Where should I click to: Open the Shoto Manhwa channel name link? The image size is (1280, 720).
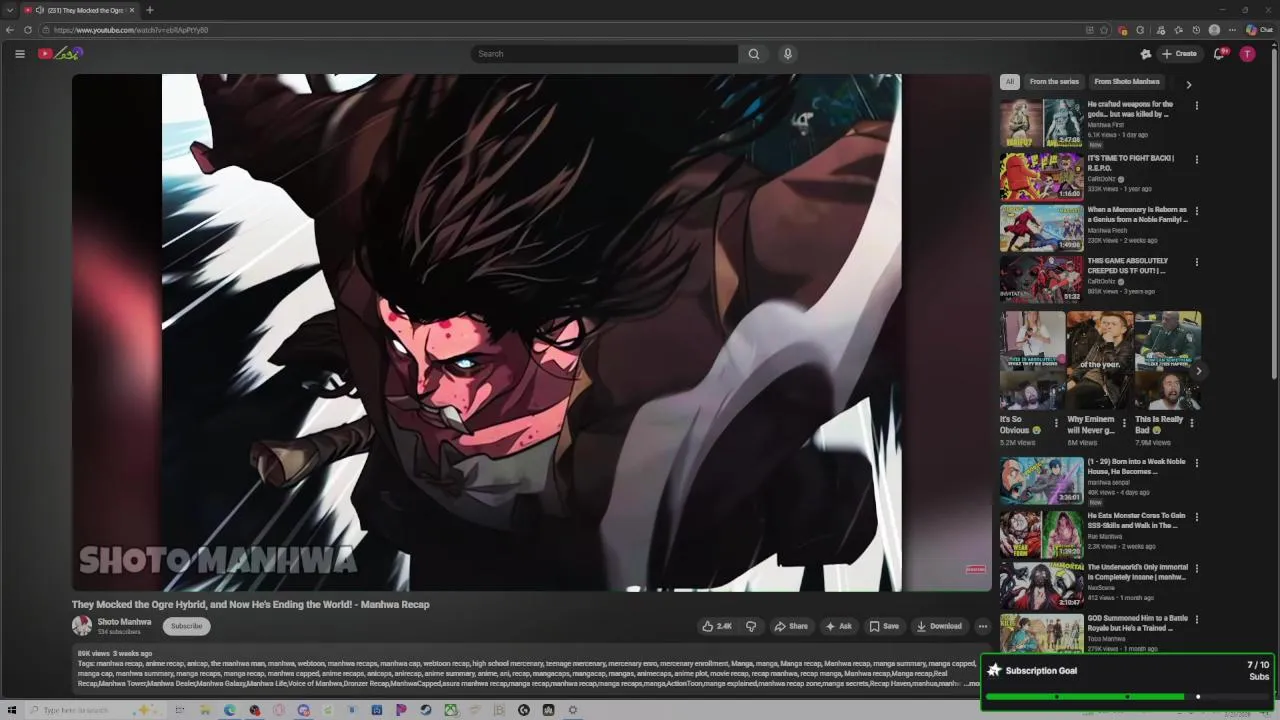click(x=124, y=622)
